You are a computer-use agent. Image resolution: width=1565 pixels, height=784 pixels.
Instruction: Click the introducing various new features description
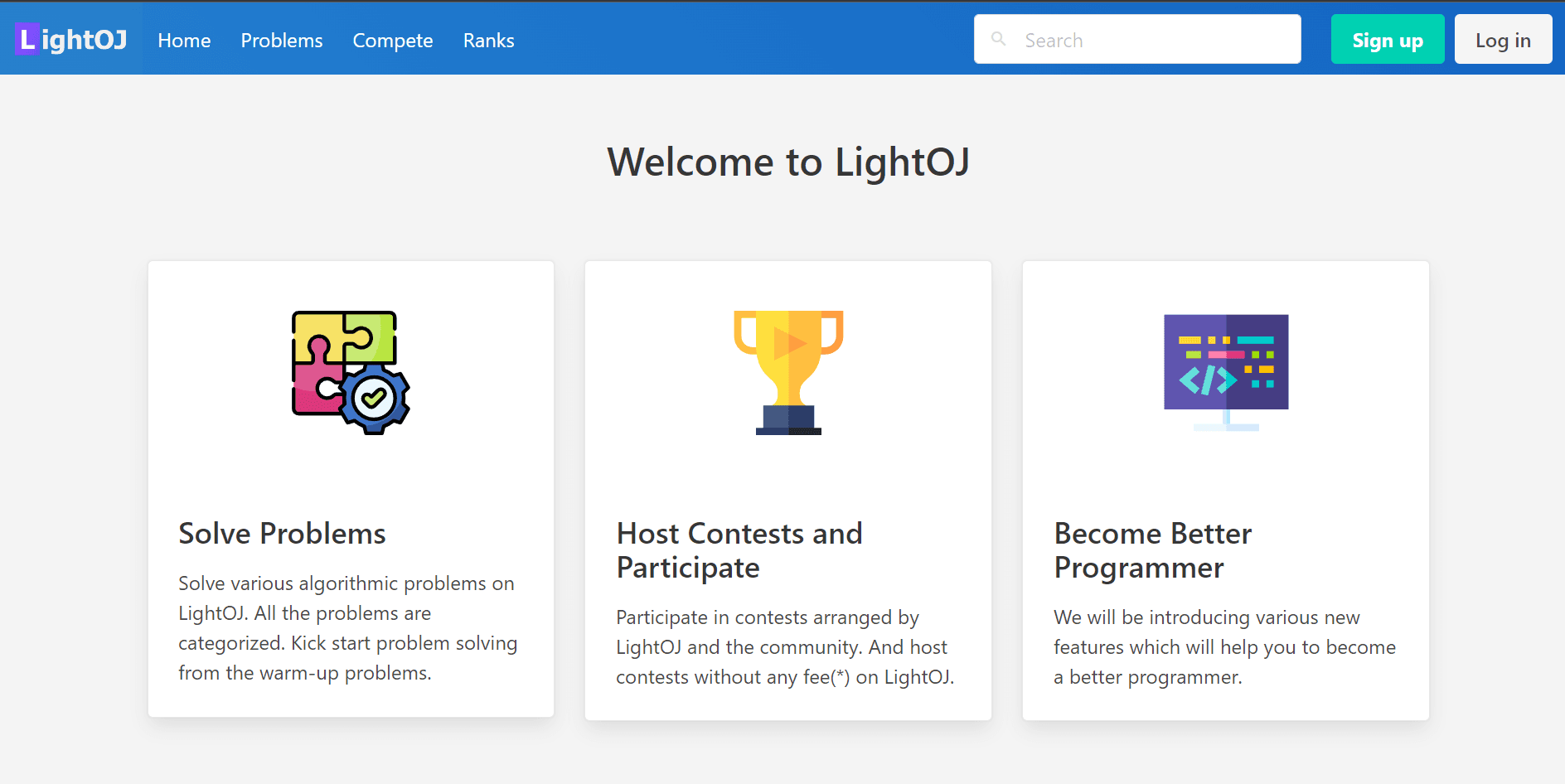coord(1224,647)
